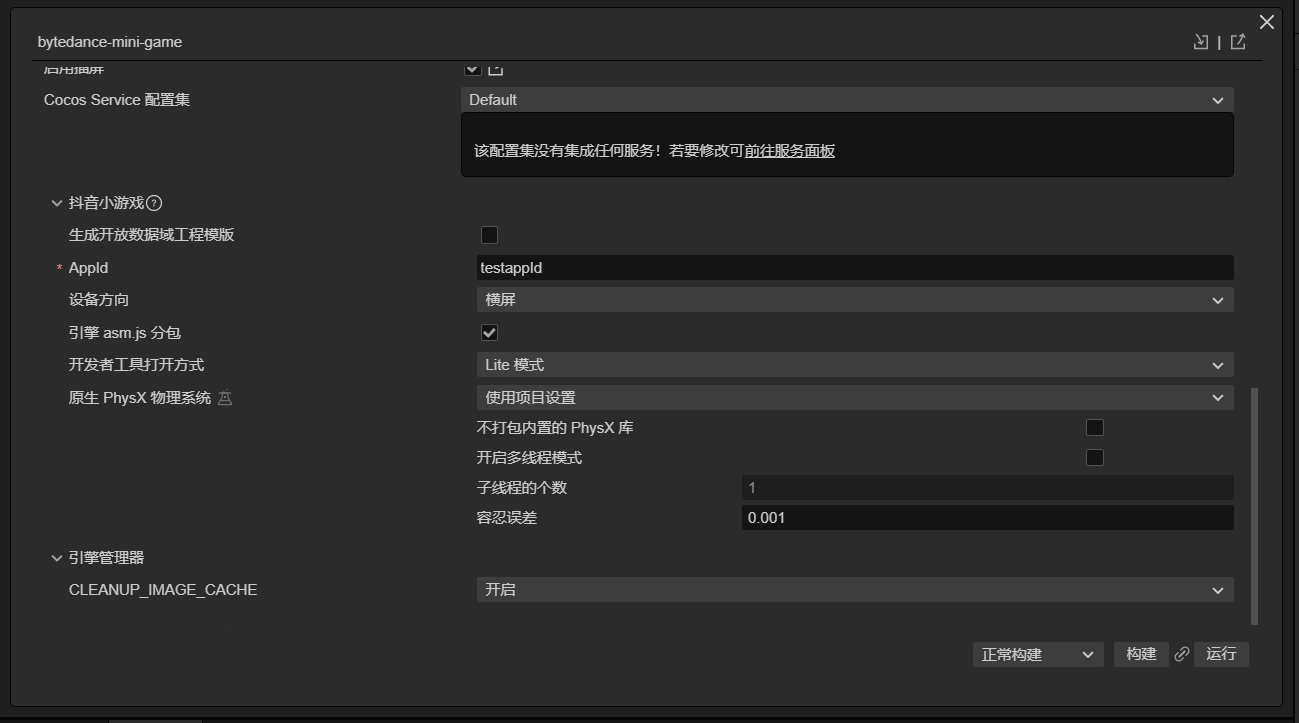Click the export build config icon
Screen dimensions: 1299x723
pos(1238,42)
